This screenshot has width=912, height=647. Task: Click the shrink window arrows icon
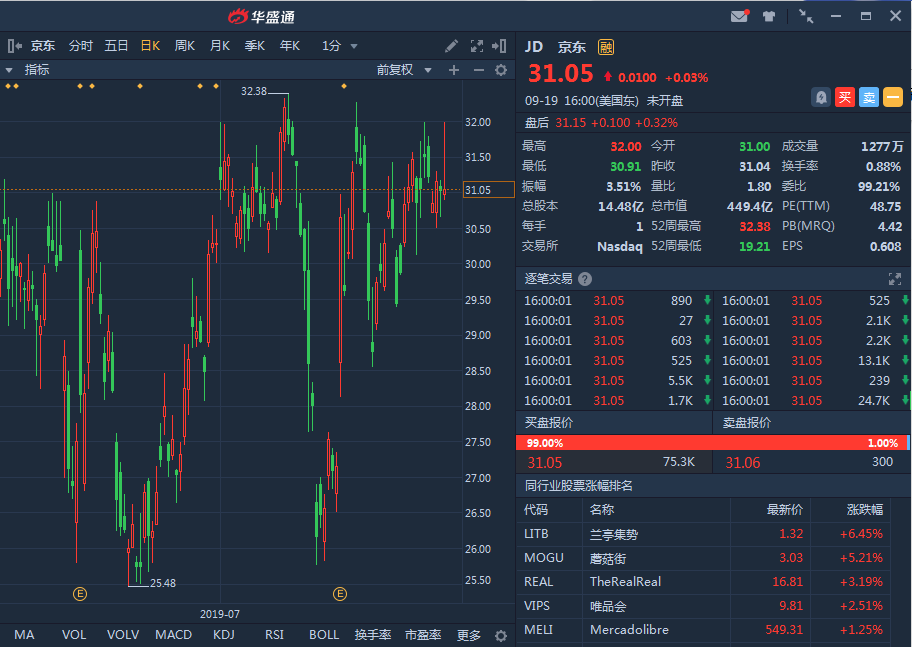806,16
